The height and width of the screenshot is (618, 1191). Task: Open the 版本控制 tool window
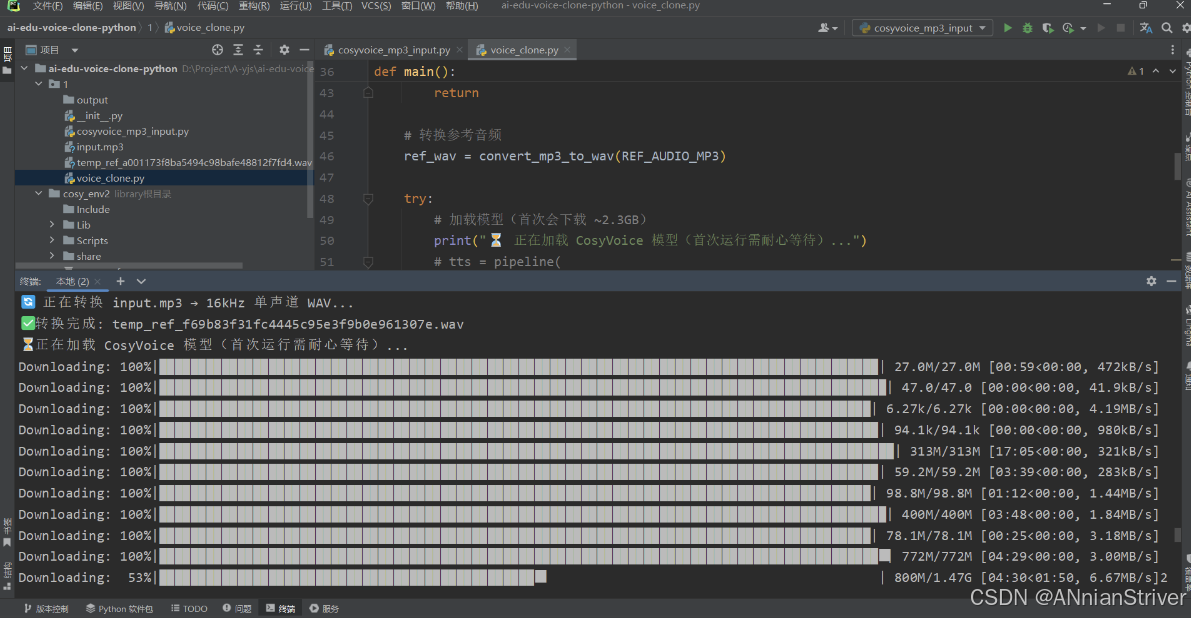tap(46, 609)
